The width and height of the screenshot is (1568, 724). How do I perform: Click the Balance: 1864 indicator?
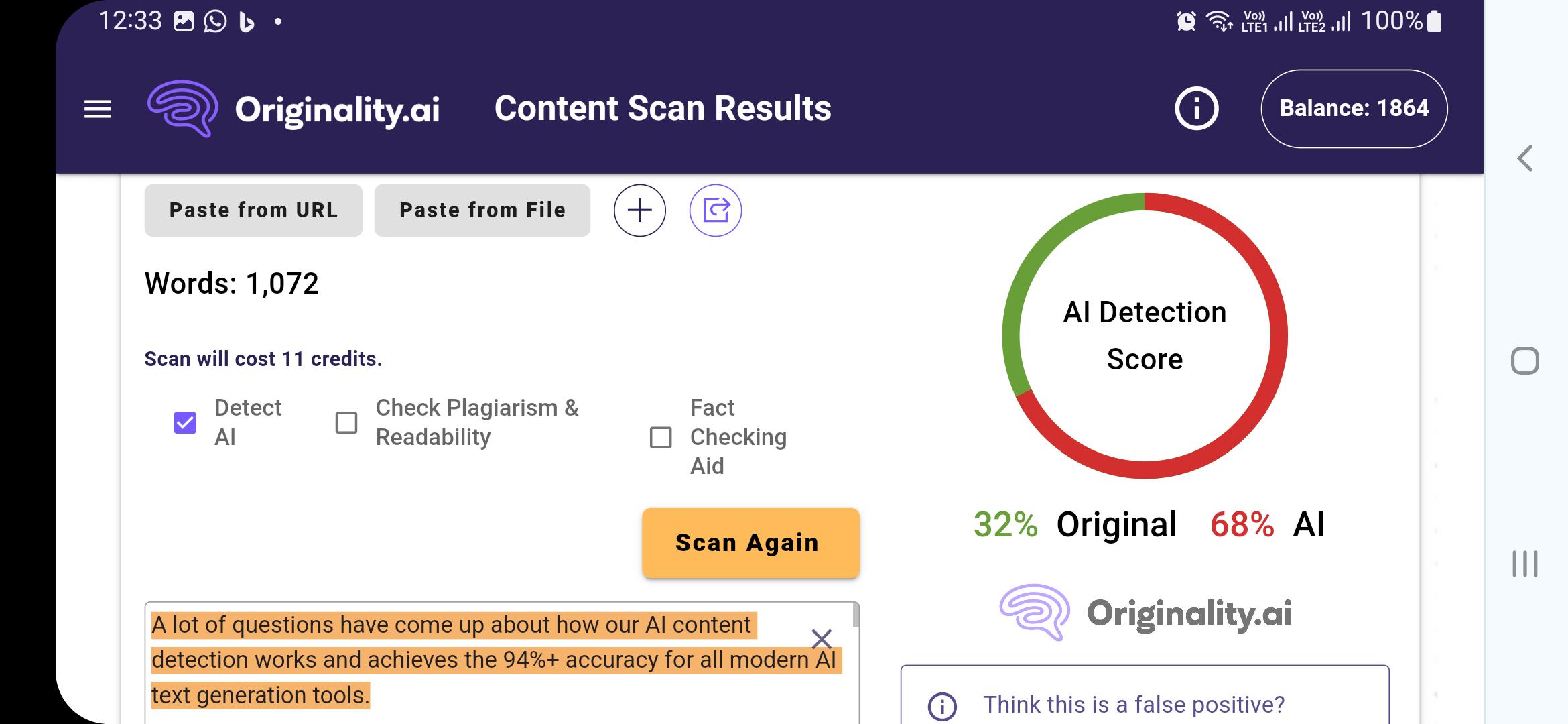[1354, 108]
